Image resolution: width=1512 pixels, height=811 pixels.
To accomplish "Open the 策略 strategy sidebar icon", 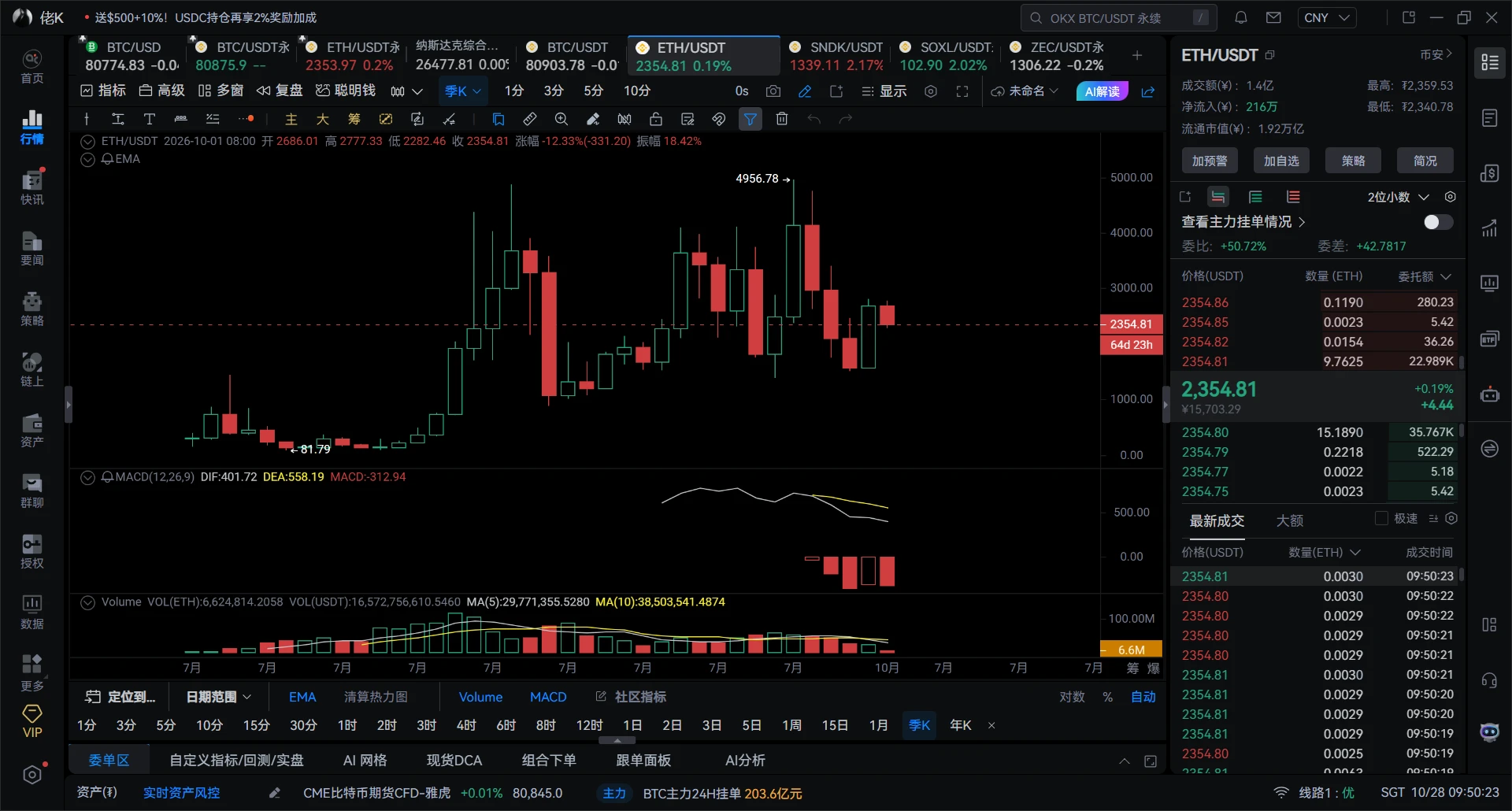I will (32, 309).
